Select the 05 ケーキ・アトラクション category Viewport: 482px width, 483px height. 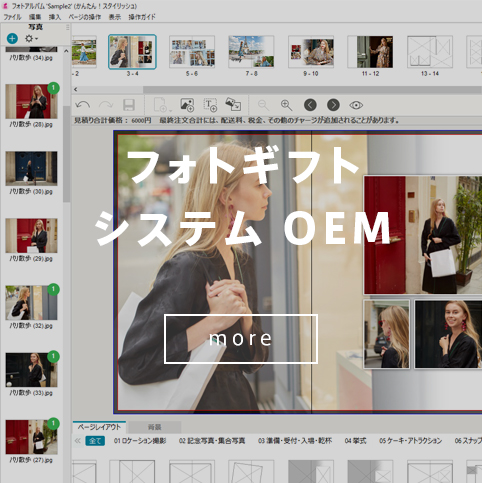pos(410,441)
